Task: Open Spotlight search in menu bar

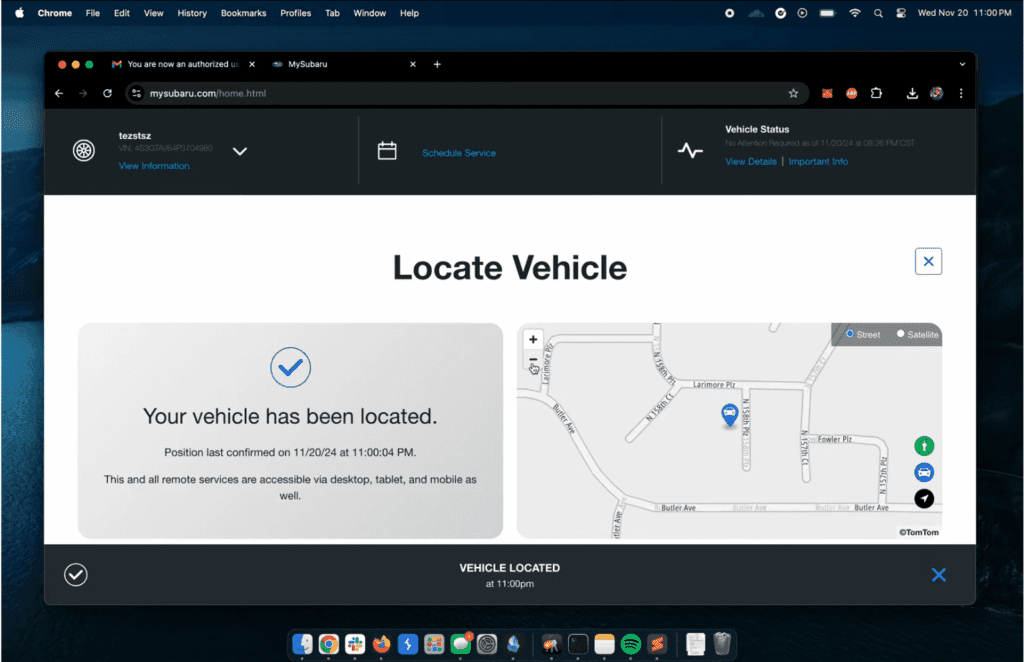Action: [x=878, y=13]
